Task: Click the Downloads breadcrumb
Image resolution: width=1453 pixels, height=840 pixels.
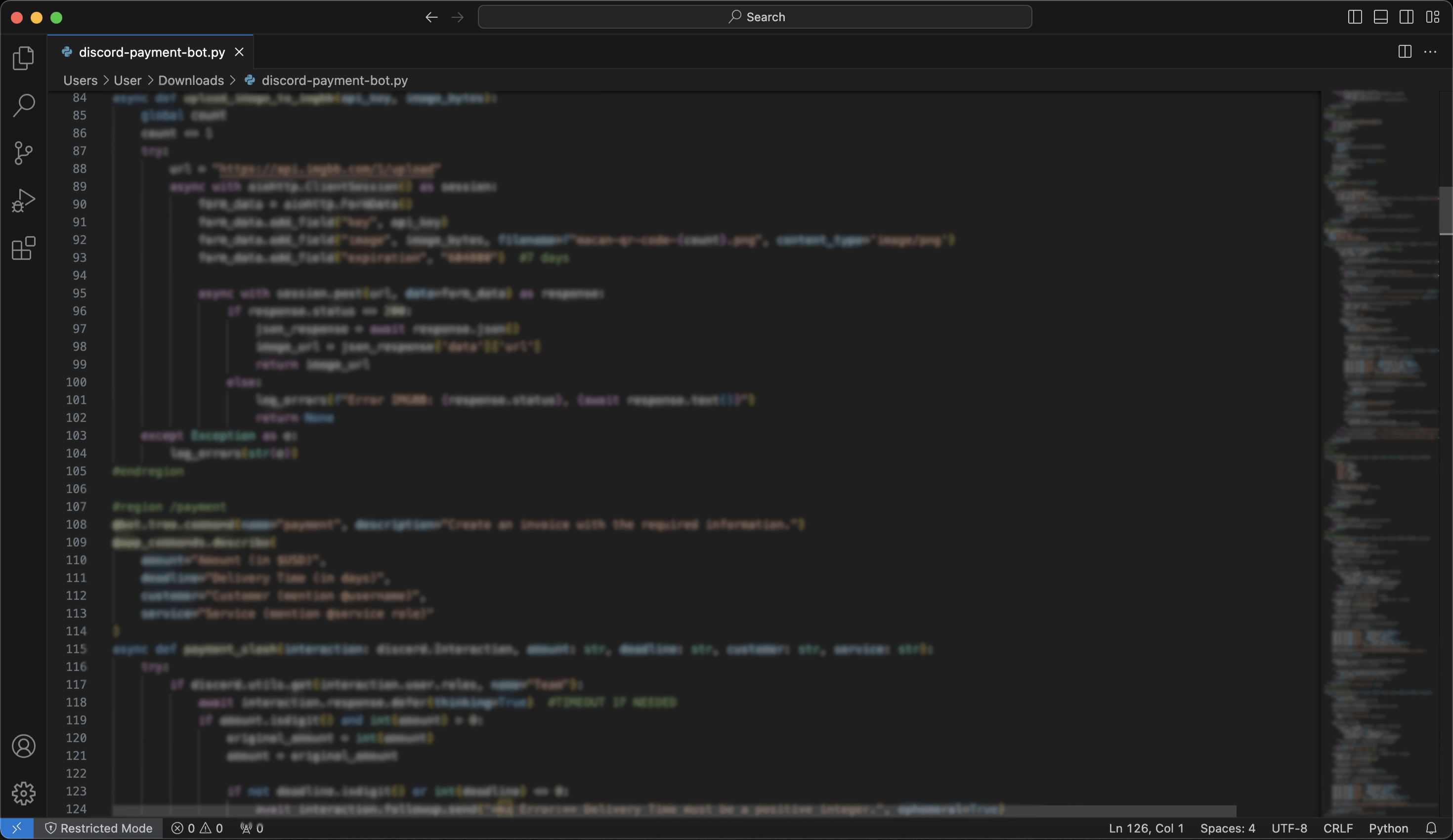Action: [x=191, y=80]
